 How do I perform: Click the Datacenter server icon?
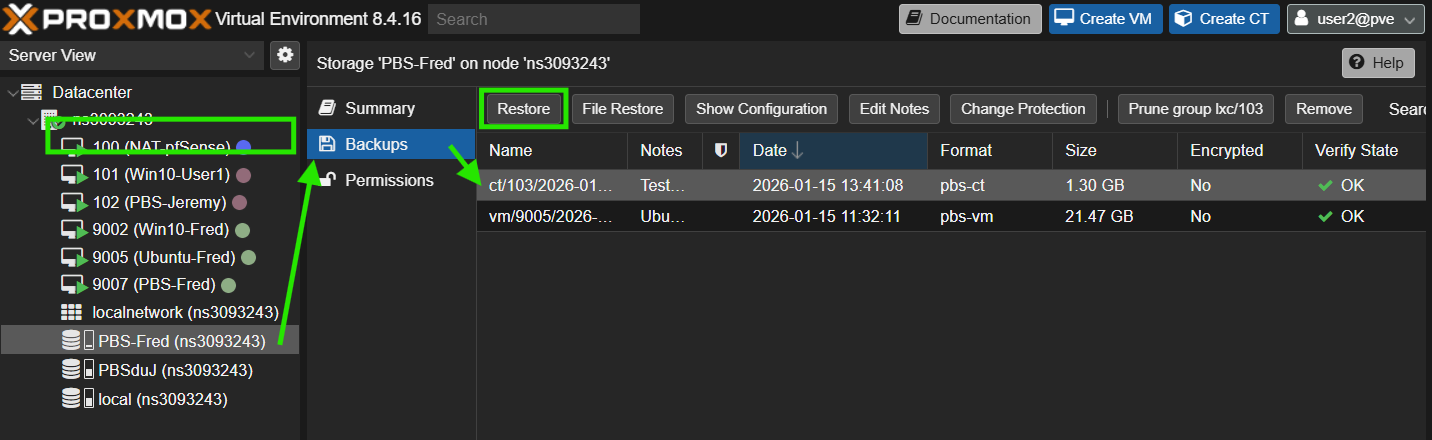33,92
